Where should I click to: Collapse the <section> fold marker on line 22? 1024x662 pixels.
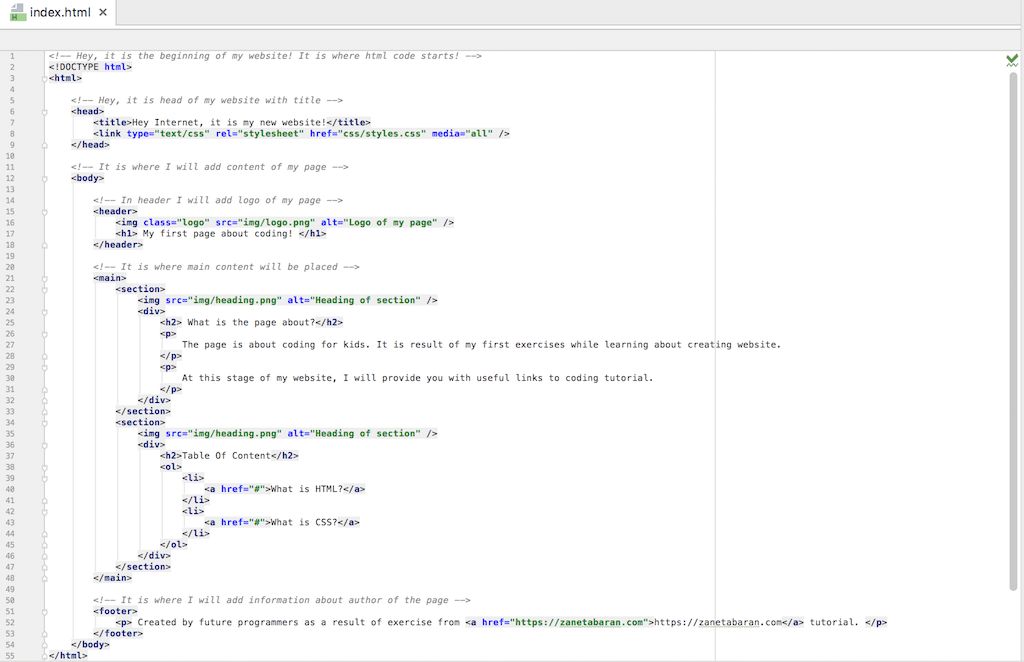[44, 289]
